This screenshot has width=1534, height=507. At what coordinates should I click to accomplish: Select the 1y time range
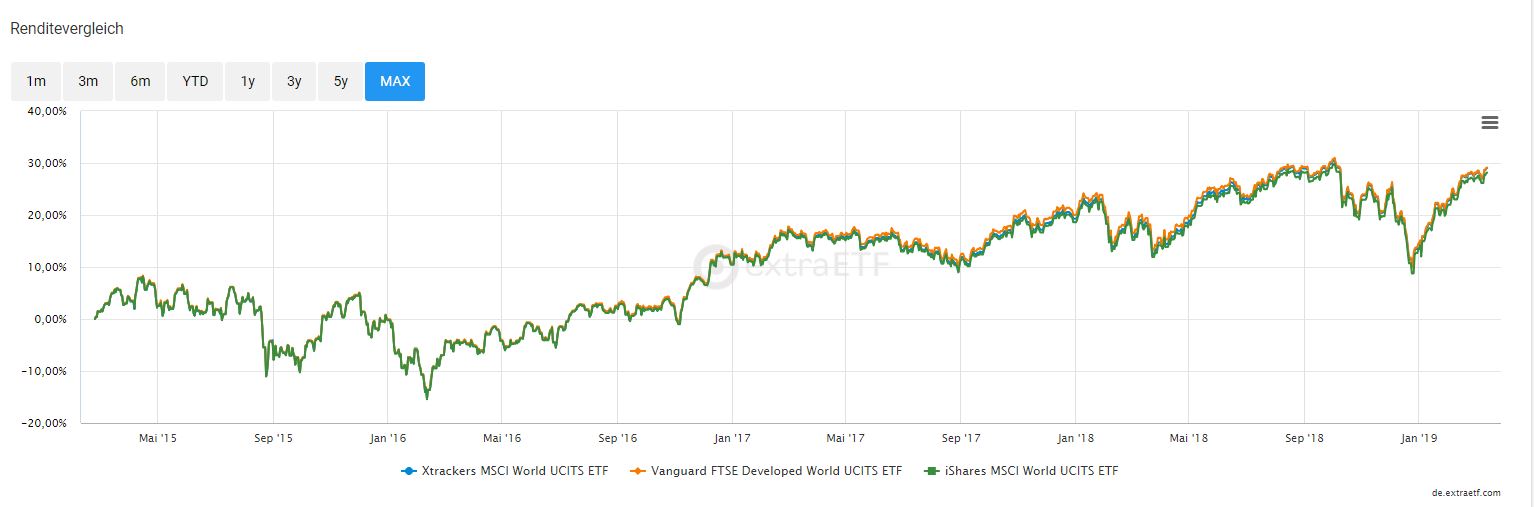point(247,81)
